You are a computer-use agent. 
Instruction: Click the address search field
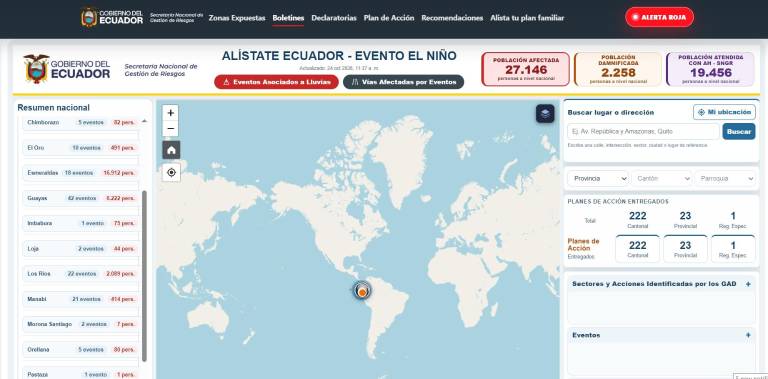644,132
